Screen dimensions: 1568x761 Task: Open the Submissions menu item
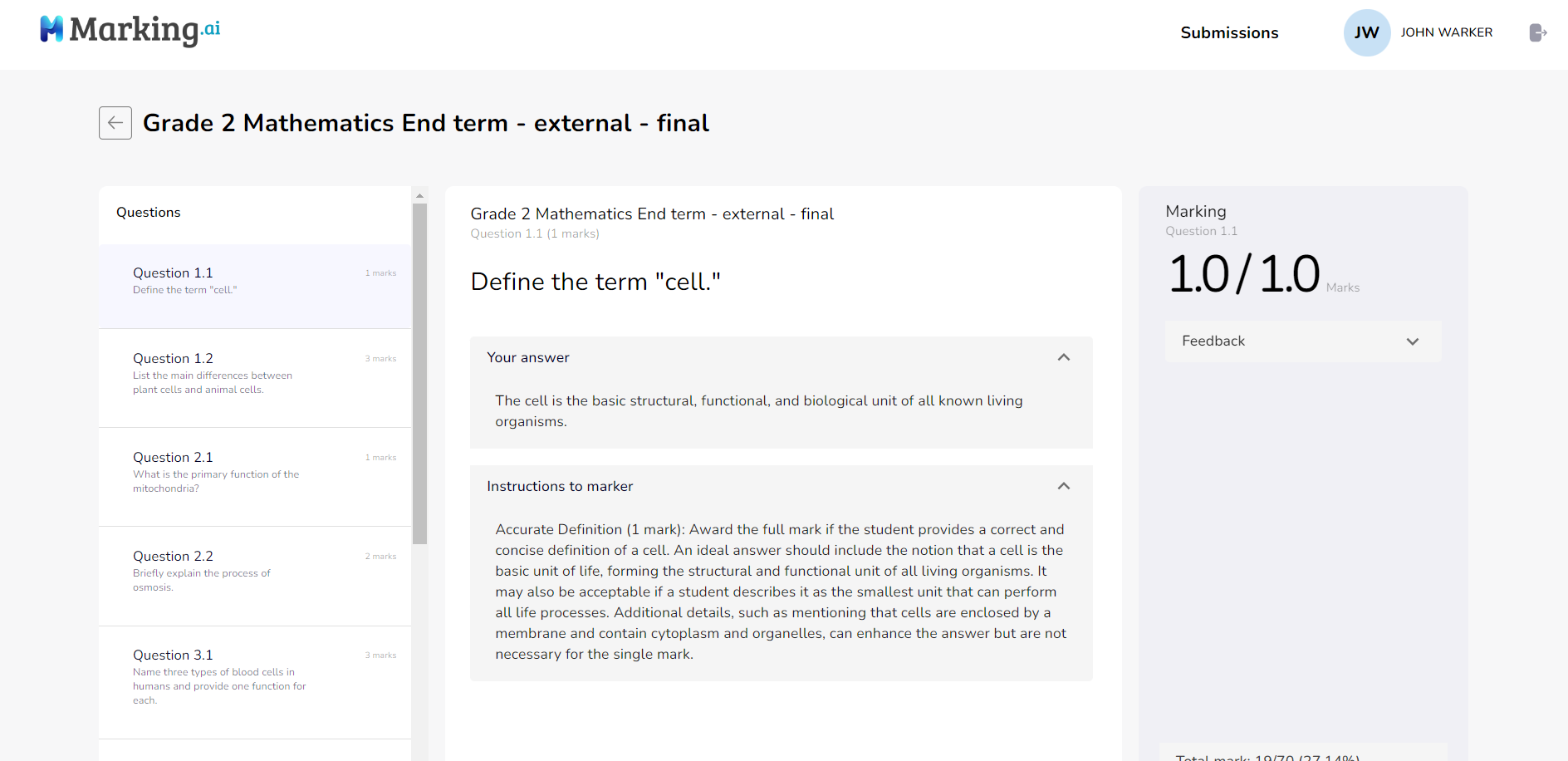(x=1229, y=32)
